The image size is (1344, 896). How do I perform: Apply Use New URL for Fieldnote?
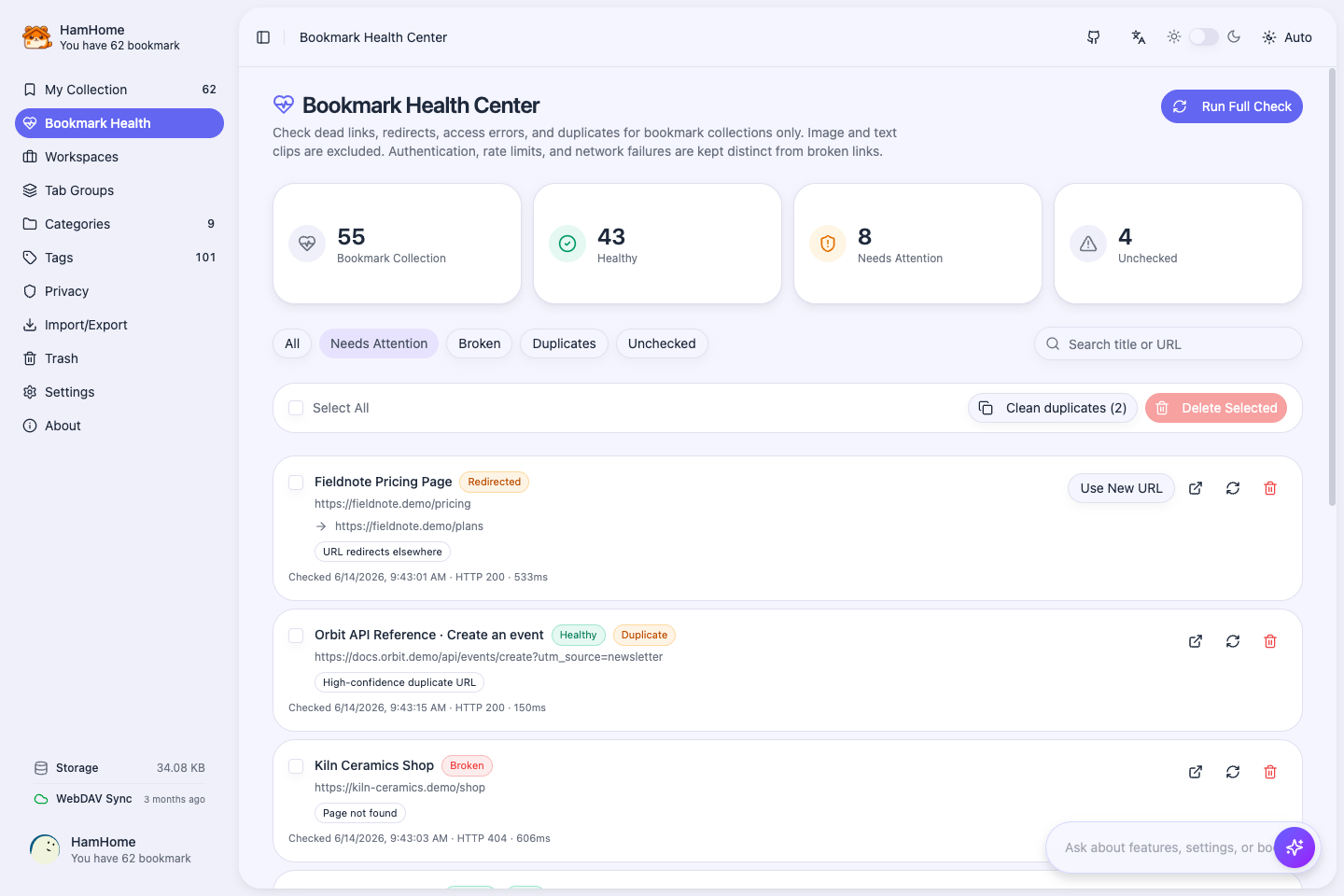coord(1121,488)
